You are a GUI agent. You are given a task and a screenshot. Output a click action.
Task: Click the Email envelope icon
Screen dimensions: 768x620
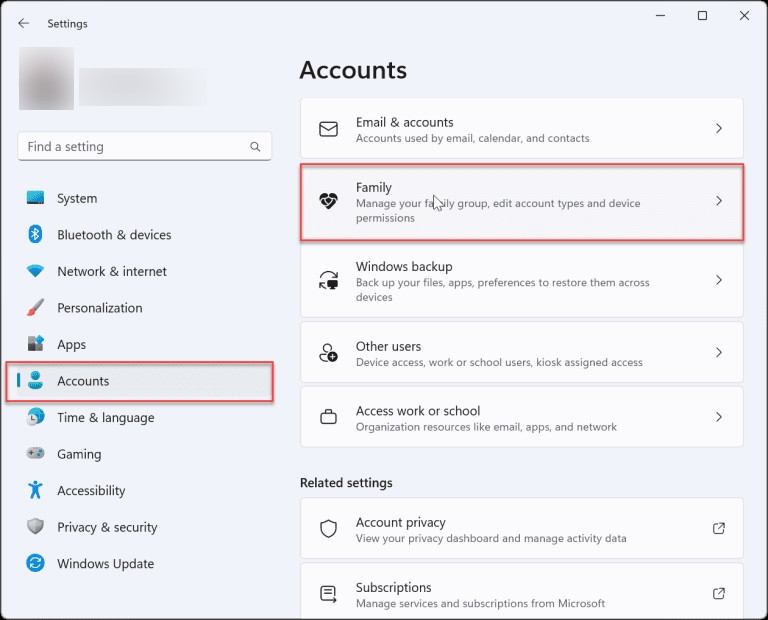click(328, 129)
